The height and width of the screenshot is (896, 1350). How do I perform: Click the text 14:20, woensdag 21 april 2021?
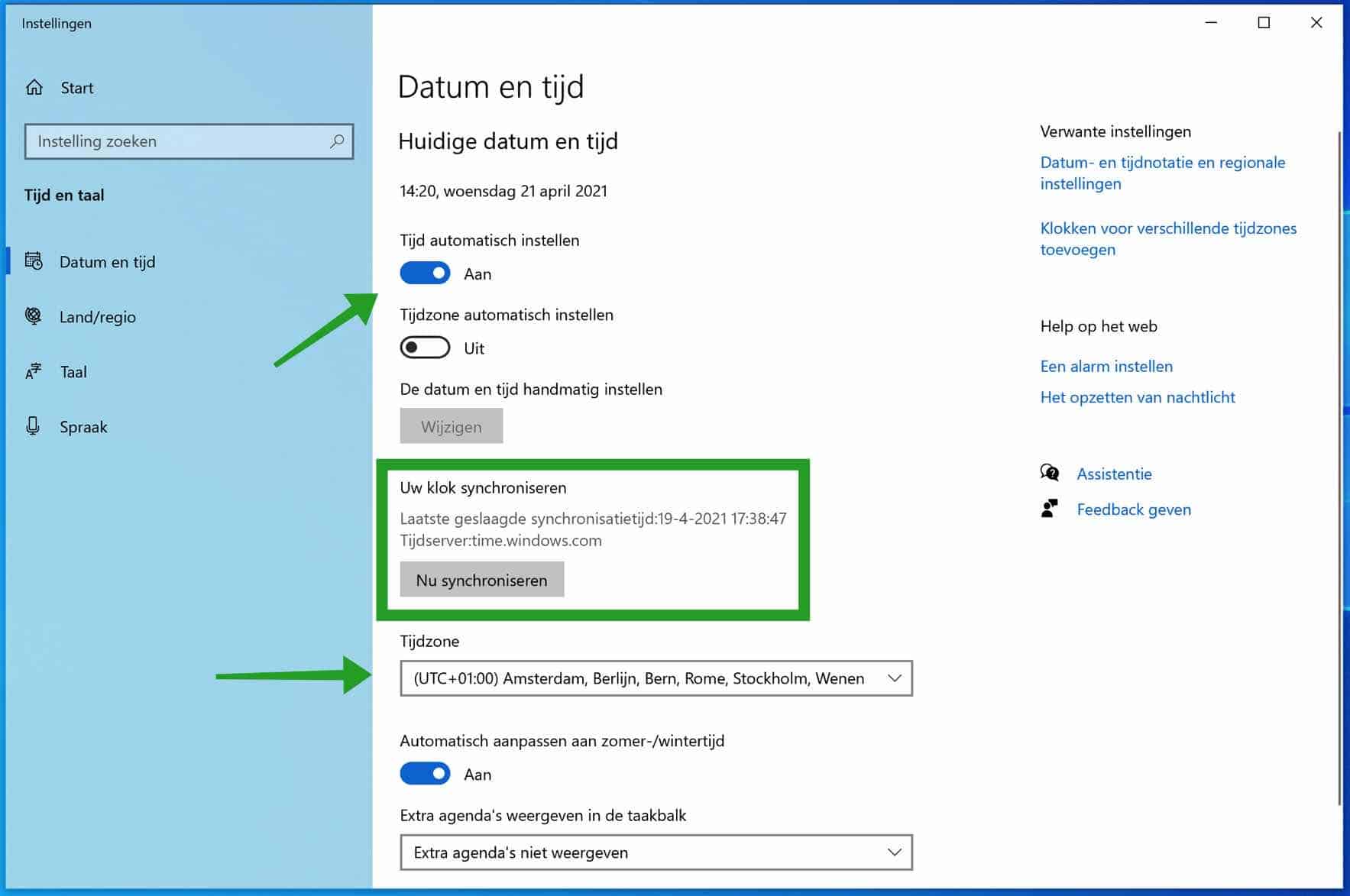[503, 191]
